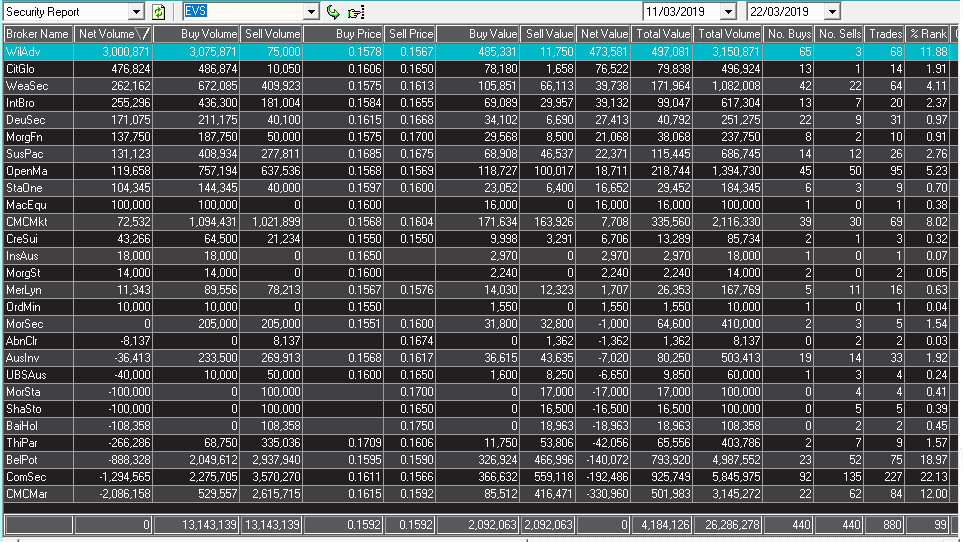The width and height of the screenshot is (963, 542).
Task: Select the MorgFn broker name
Action: pos(24,137)
